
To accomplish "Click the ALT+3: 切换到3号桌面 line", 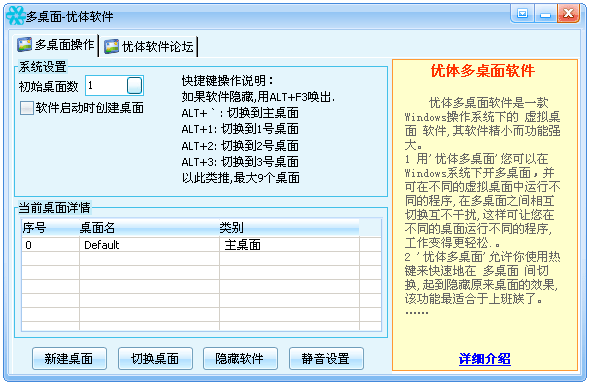I will 240,162.
